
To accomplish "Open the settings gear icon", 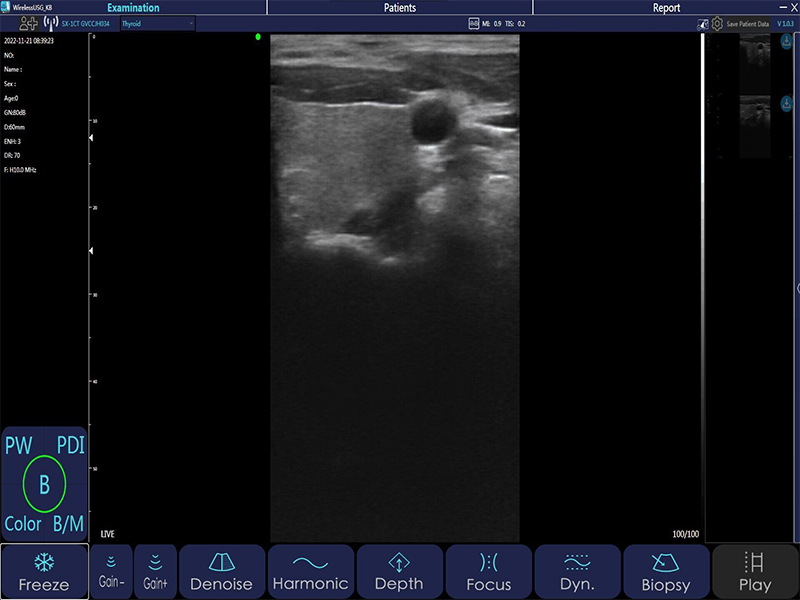I will pos(716,22).
